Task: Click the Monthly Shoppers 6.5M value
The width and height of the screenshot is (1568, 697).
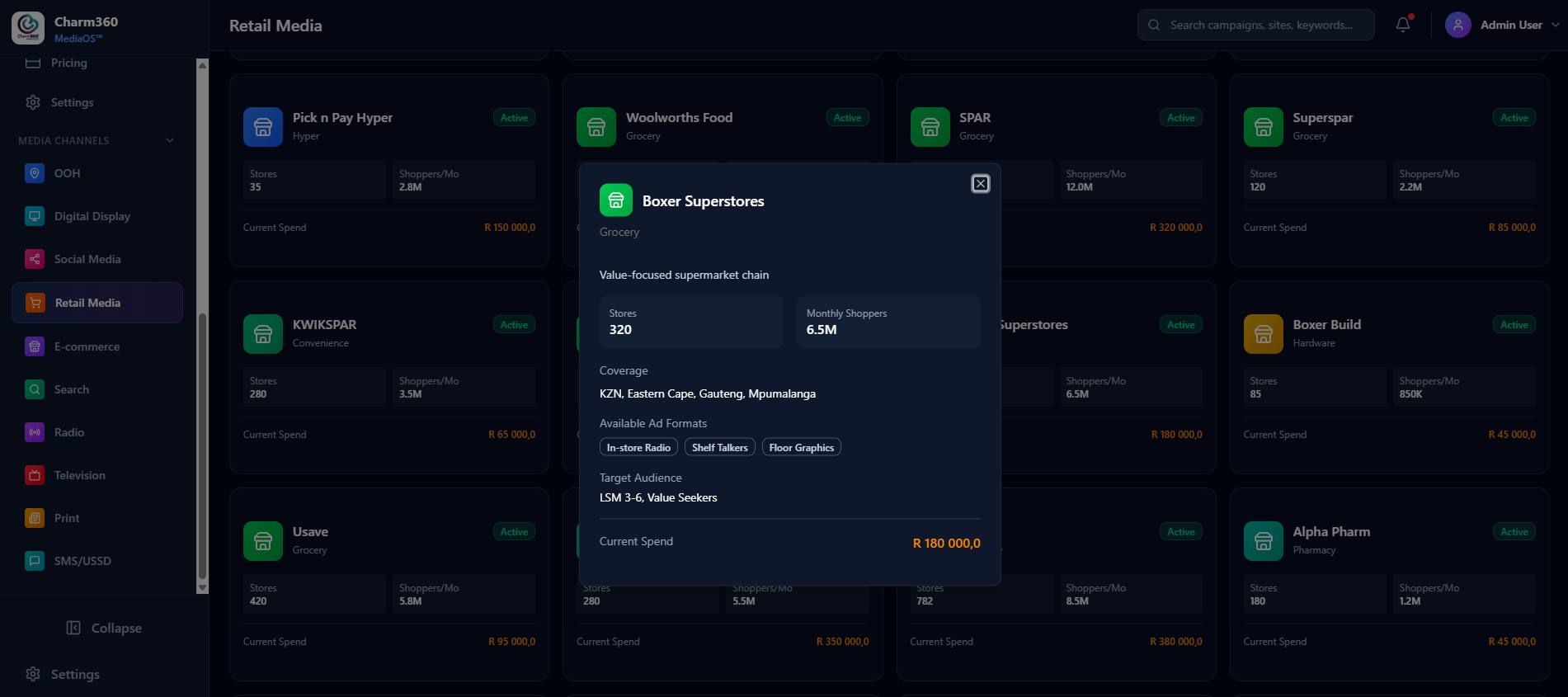Action: pos(822,330)
